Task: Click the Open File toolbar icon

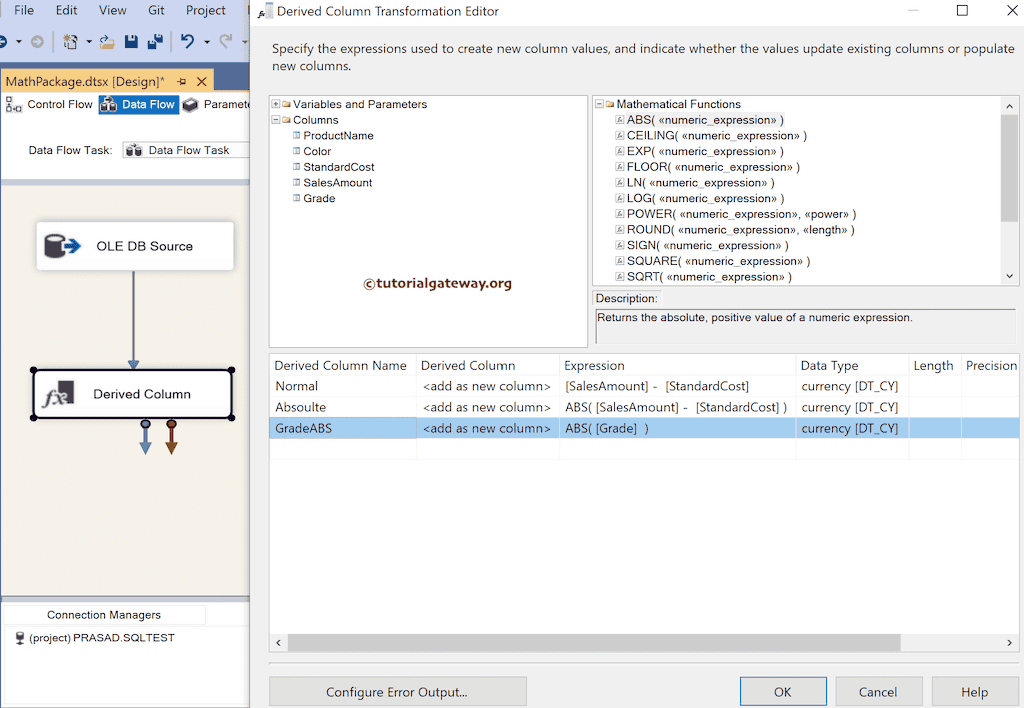Action: [106, 41]
